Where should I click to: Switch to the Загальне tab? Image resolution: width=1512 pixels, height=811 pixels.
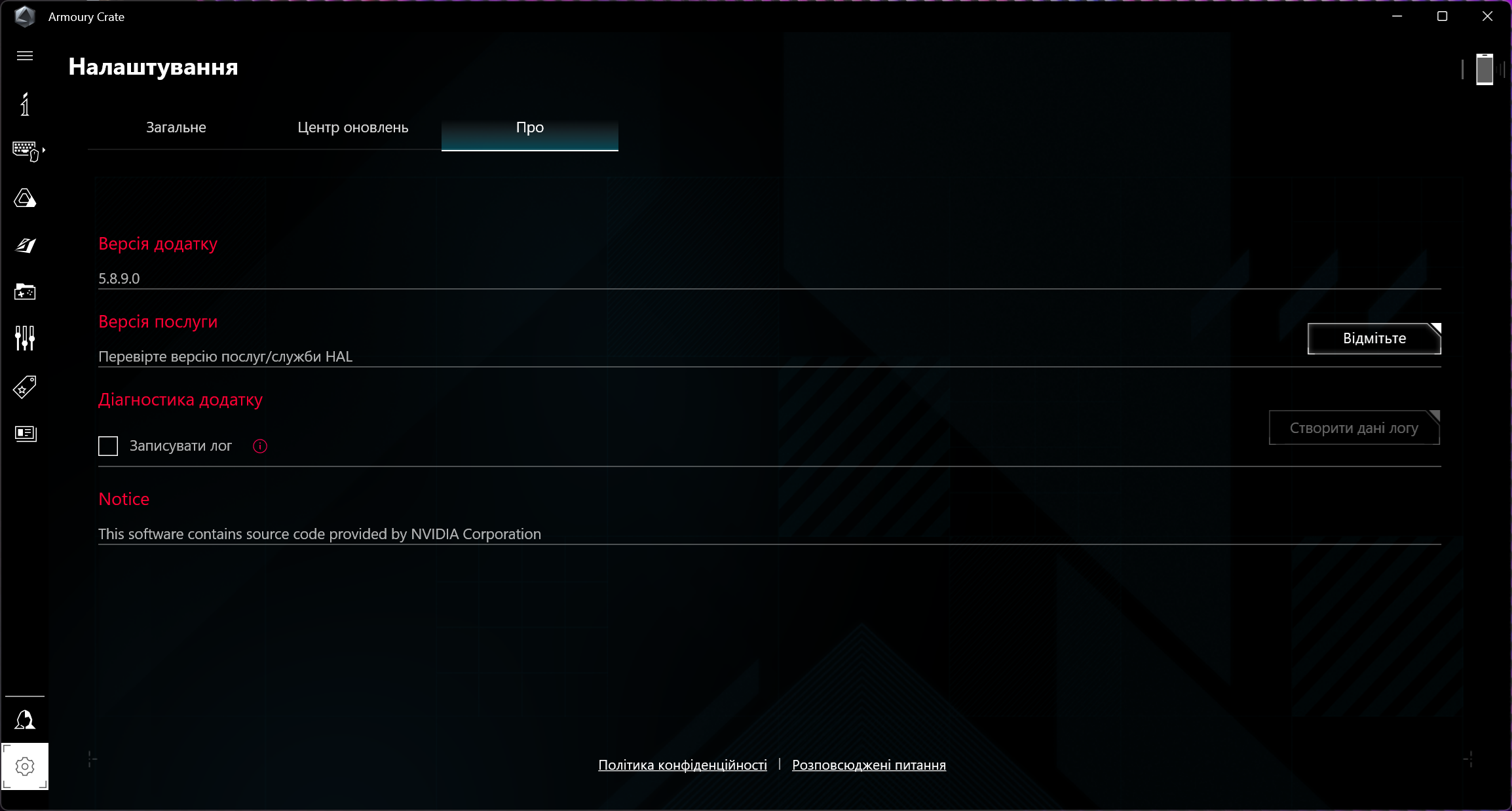pos(176,128)
